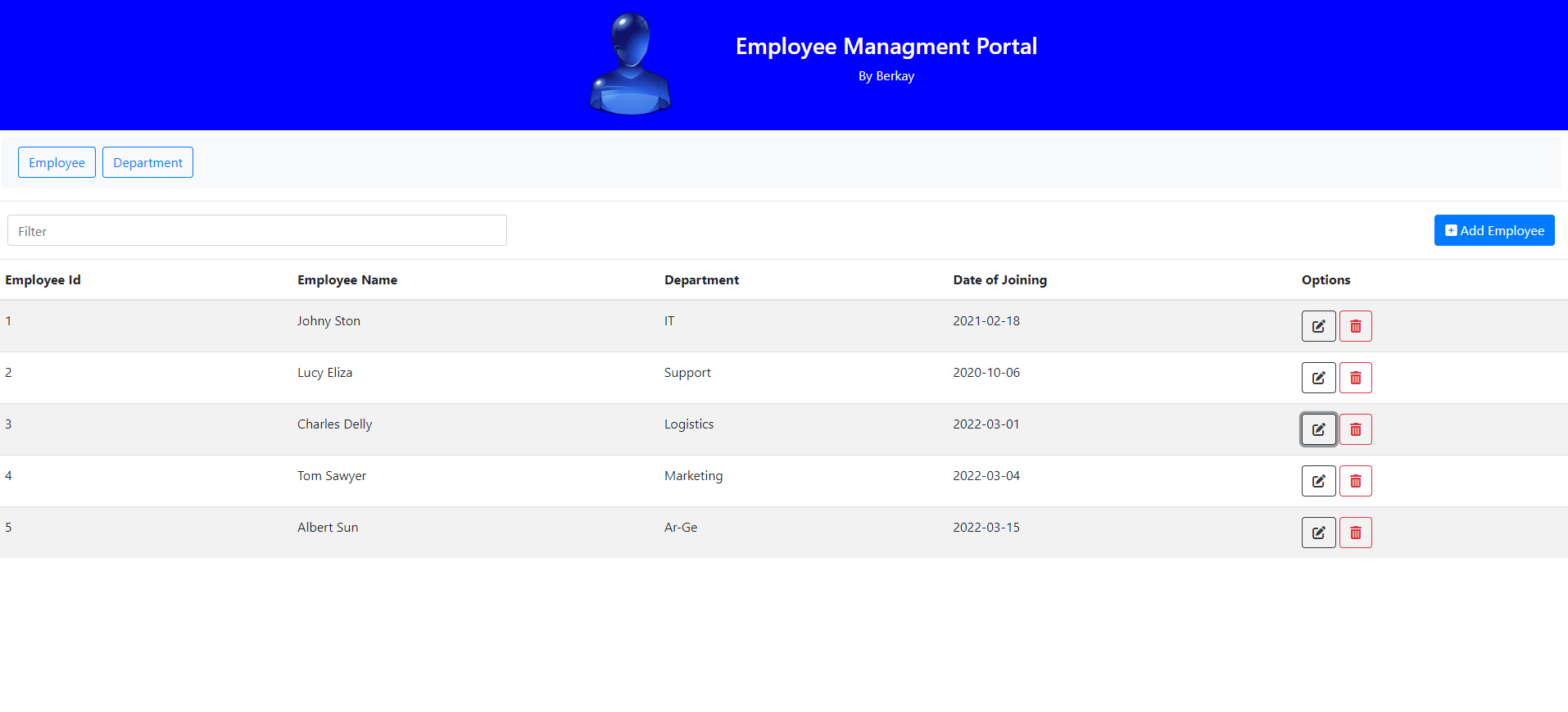Edit employee Johny Ston
Image resolution: width=1568 pixels, height=712 pixels.
[x=1318, y=326]
